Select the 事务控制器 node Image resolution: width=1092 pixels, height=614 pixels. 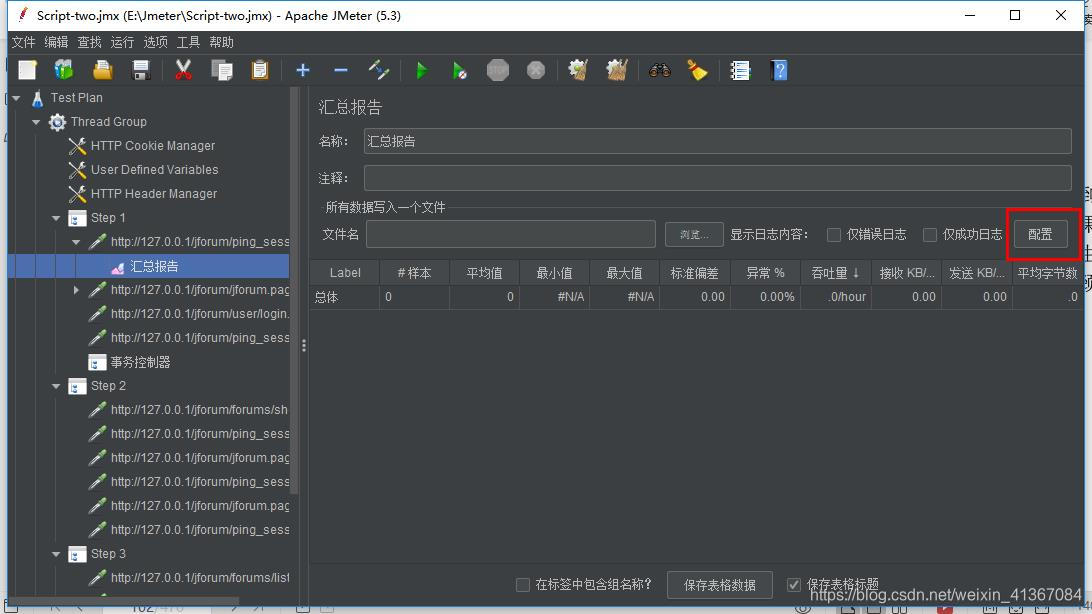130,362
